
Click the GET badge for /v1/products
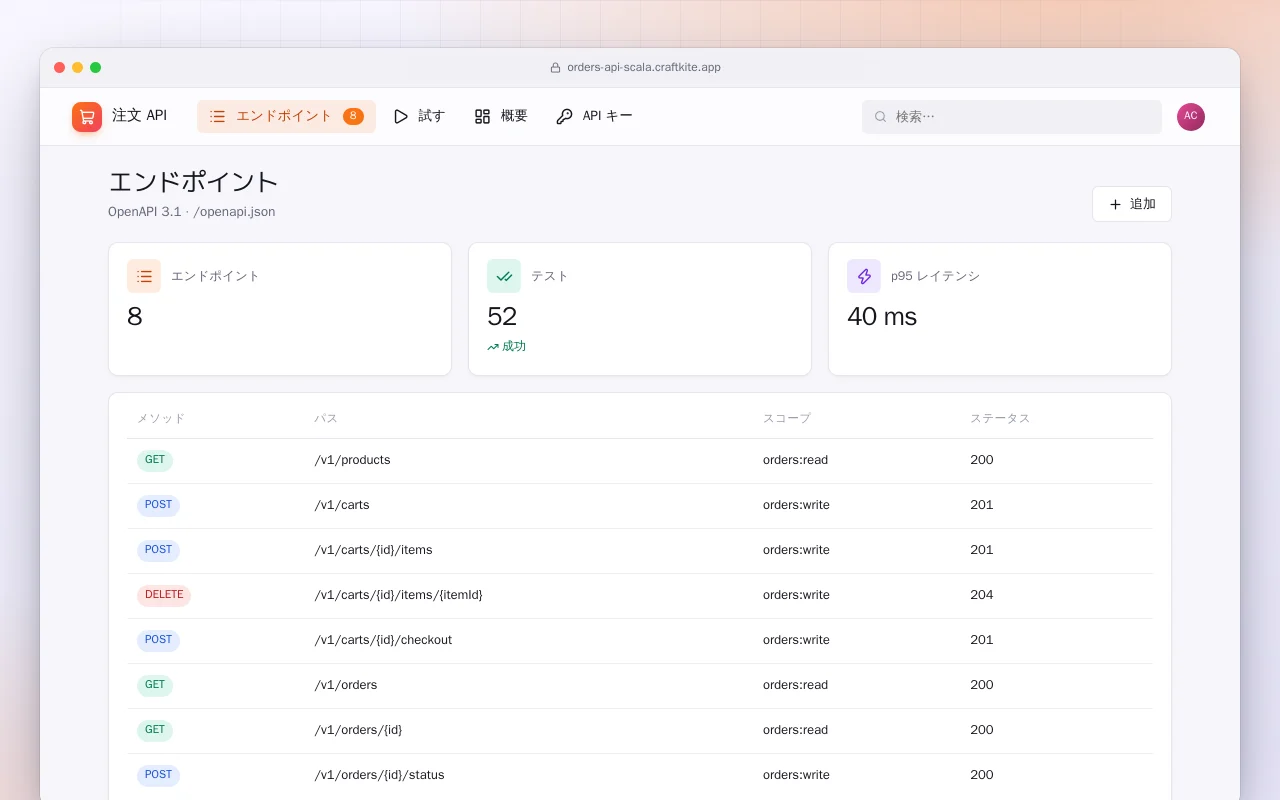[x=155, y=461]
